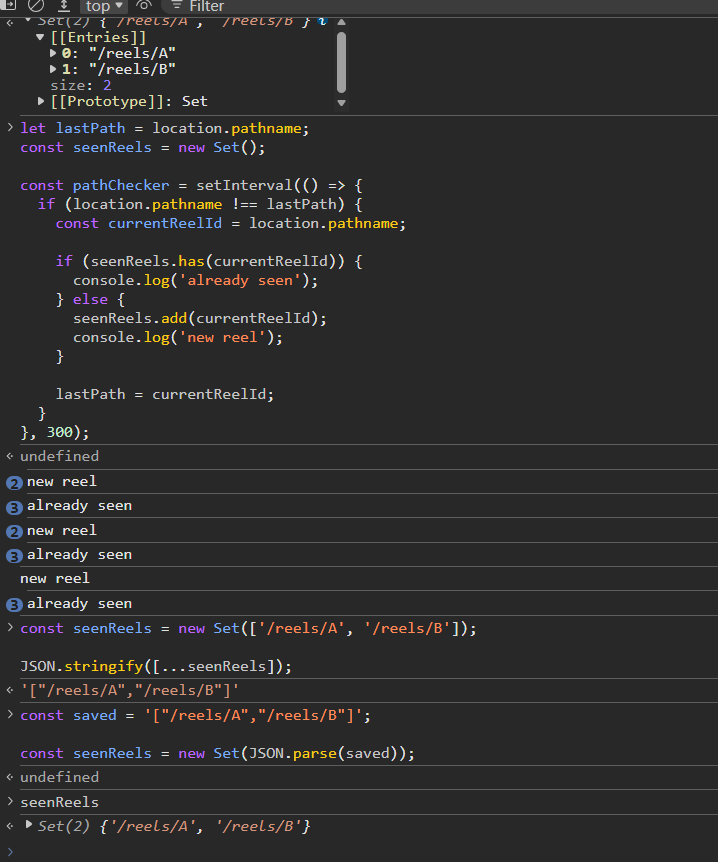Click the unbadged 'new reel' log message
The height and width of the screenshot is (862, 718).
[55, 578]
